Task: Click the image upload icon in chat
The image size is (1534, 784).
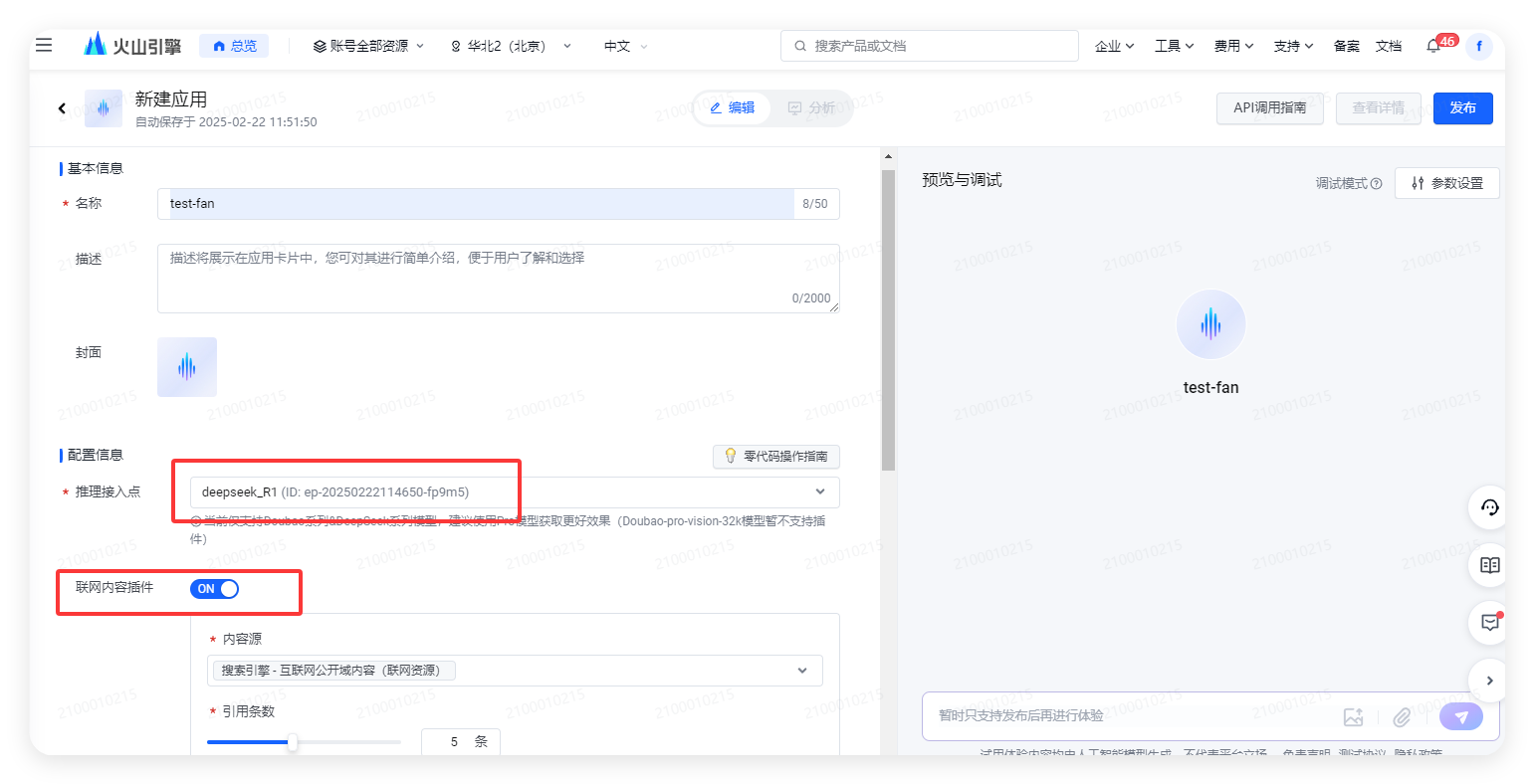Action: point(1353,717)
